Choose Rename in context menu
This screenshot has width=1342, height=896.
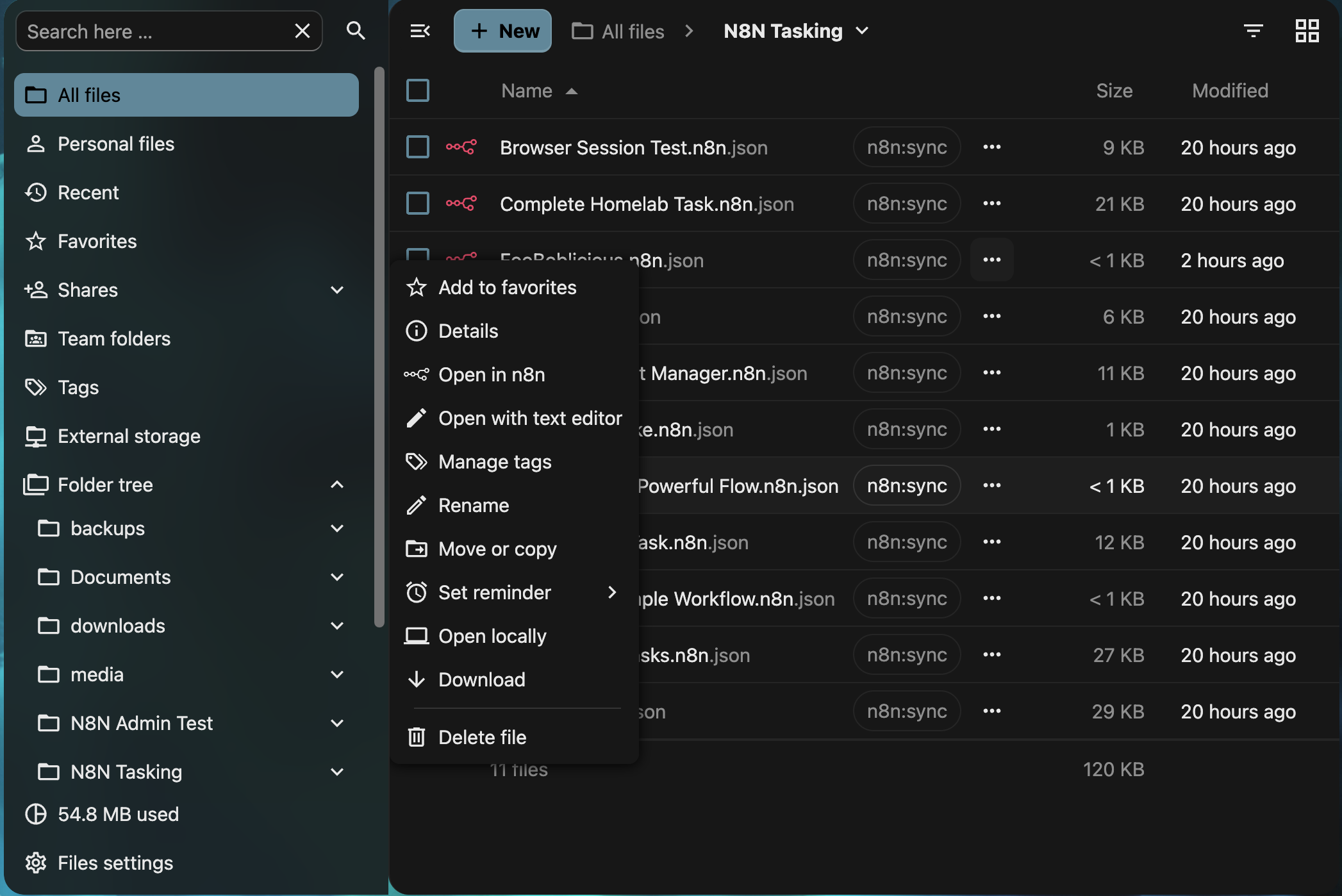[x=514, y=505]
